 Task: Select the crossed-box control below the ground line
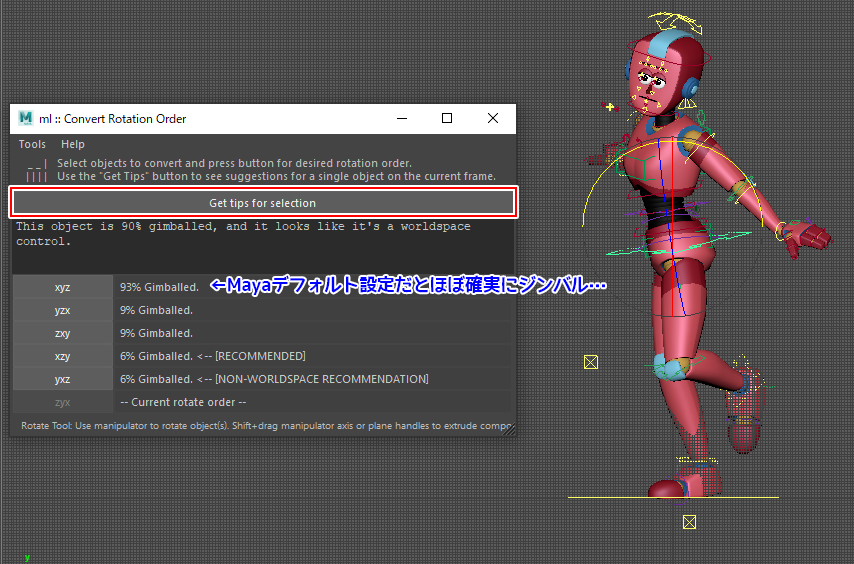pyautogui.click(x=689, y=522)
